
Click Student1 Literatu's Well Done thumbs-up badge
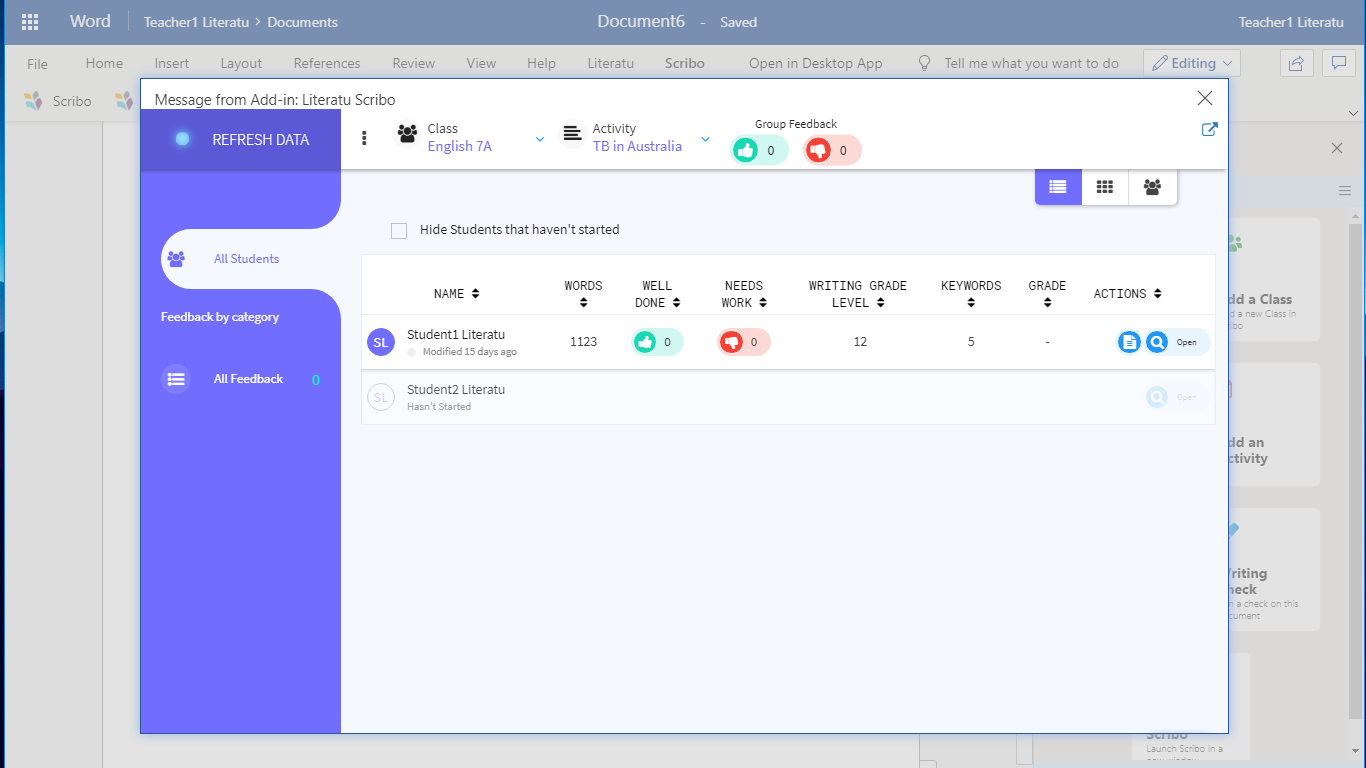click(658, 342)
